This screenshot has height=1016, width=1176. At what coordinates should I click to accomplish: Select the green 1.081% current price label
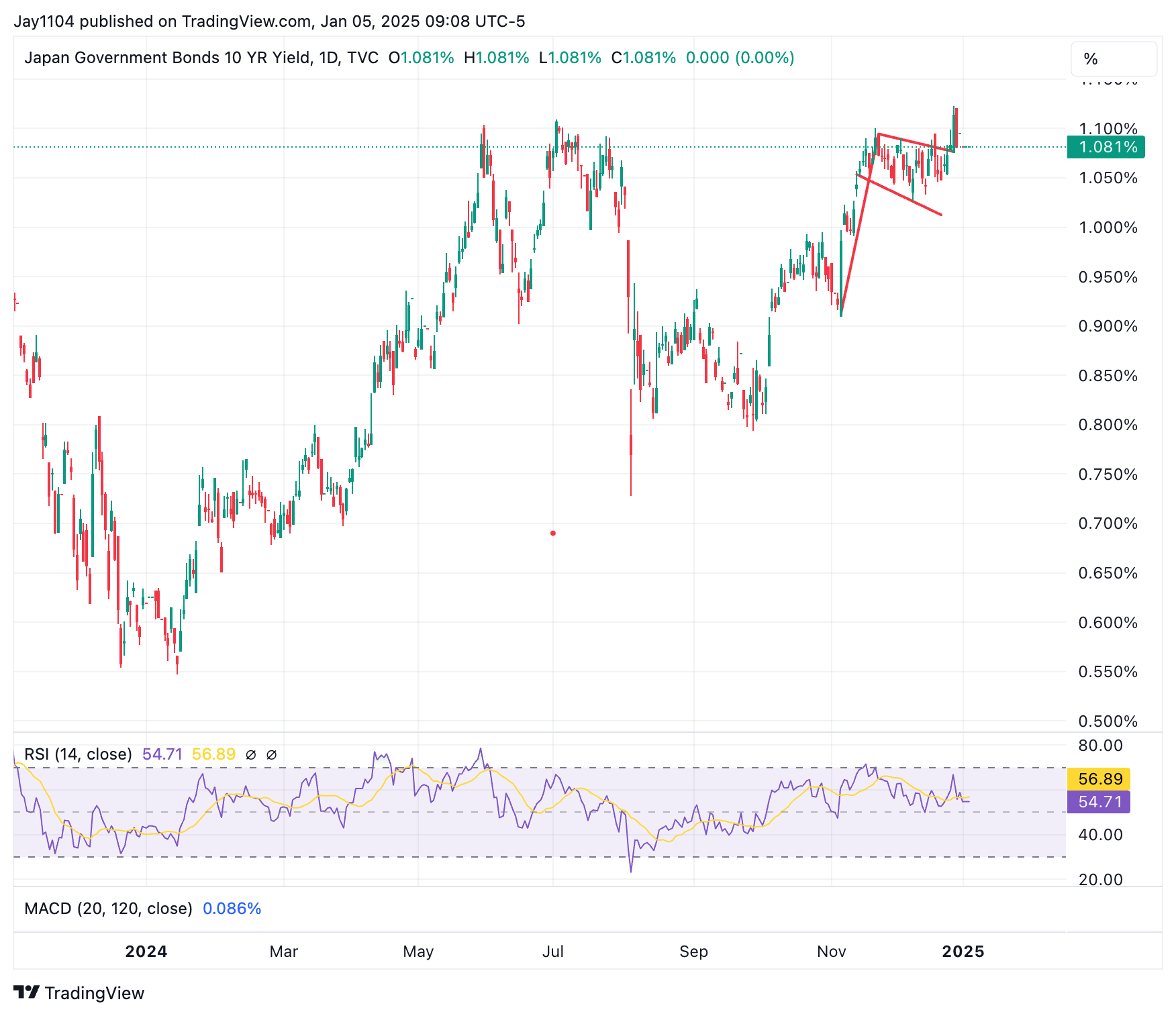tap(1106, 147)
